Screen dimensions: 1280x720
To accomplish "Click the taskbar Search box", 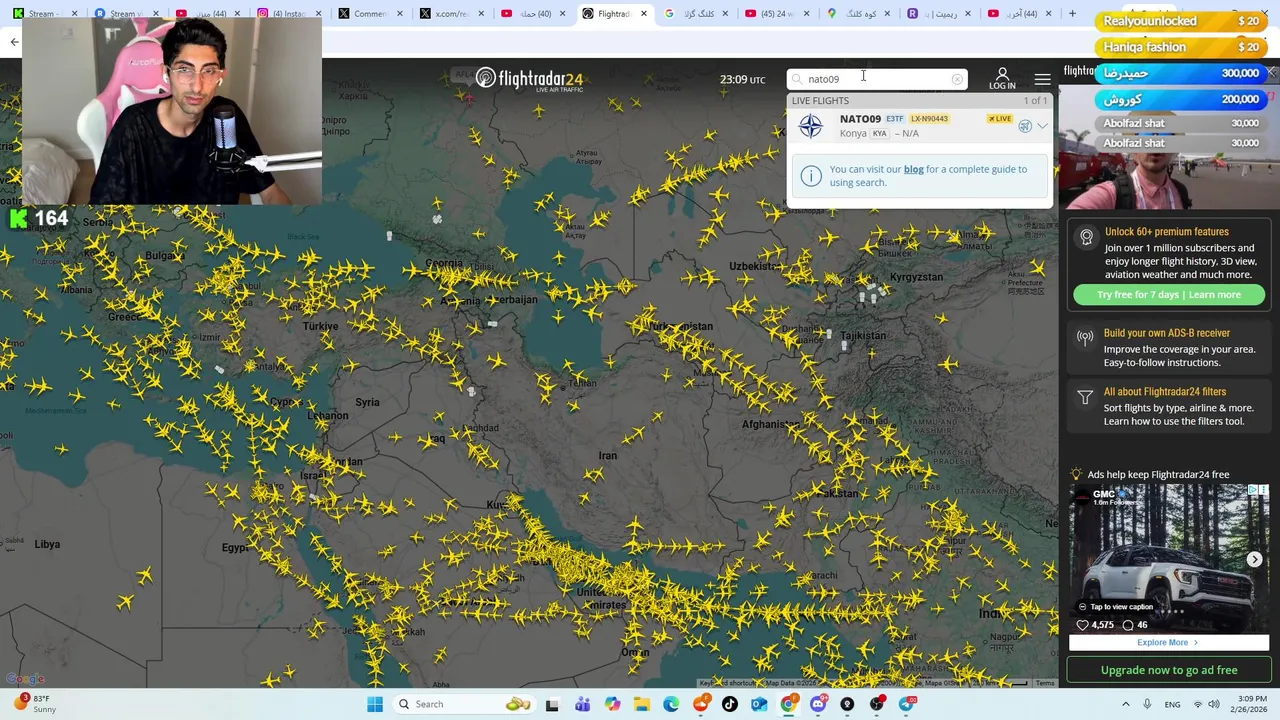I will (463, 704).
